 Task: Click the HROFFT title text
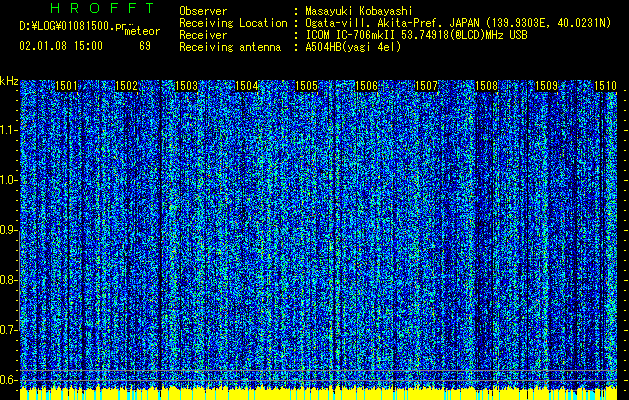103,8
